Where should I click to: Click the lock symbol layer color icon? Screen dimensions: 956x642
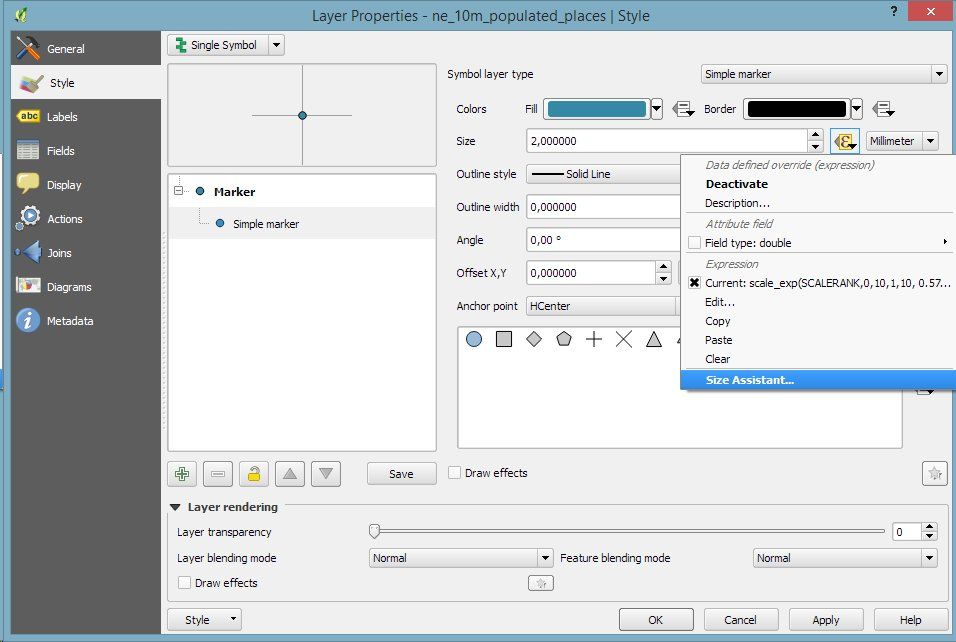click(255, 474)
